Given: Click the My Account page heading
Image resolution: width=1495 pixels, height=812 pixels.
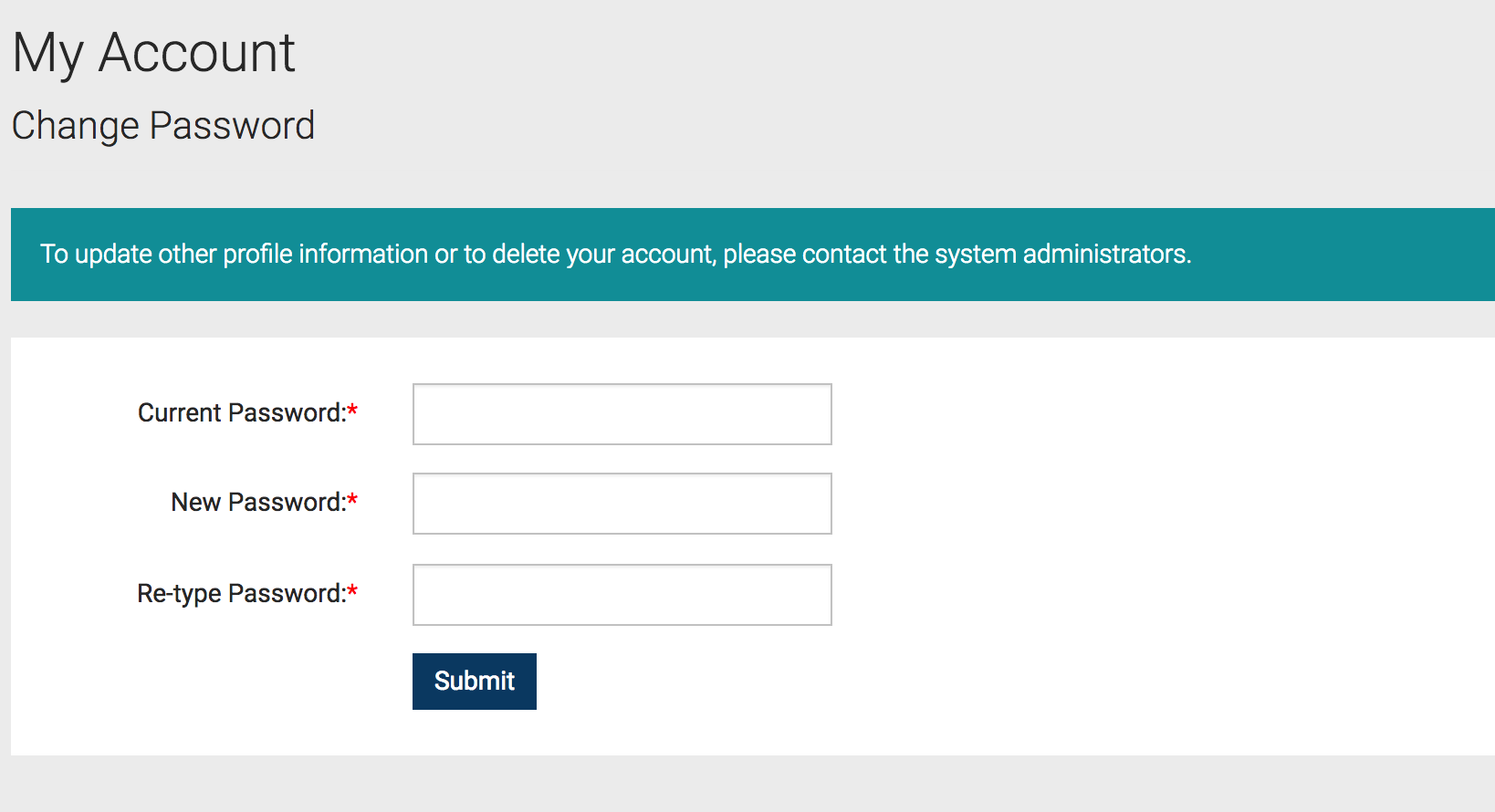Looking at the screenshot, I should coord(152,52).
